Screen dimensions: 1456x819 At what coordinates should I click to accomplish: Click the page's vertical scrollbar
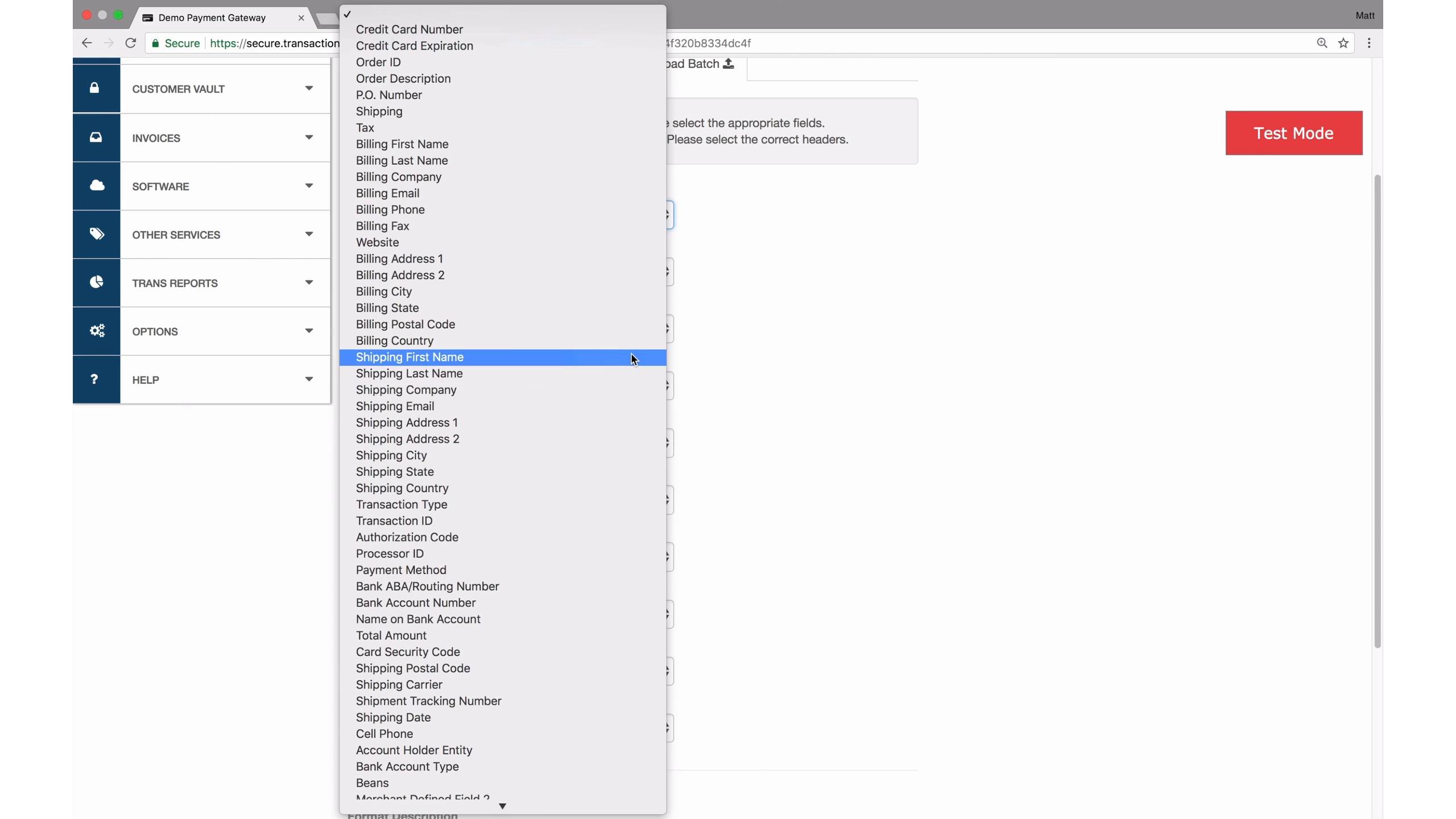[1377, 411]
